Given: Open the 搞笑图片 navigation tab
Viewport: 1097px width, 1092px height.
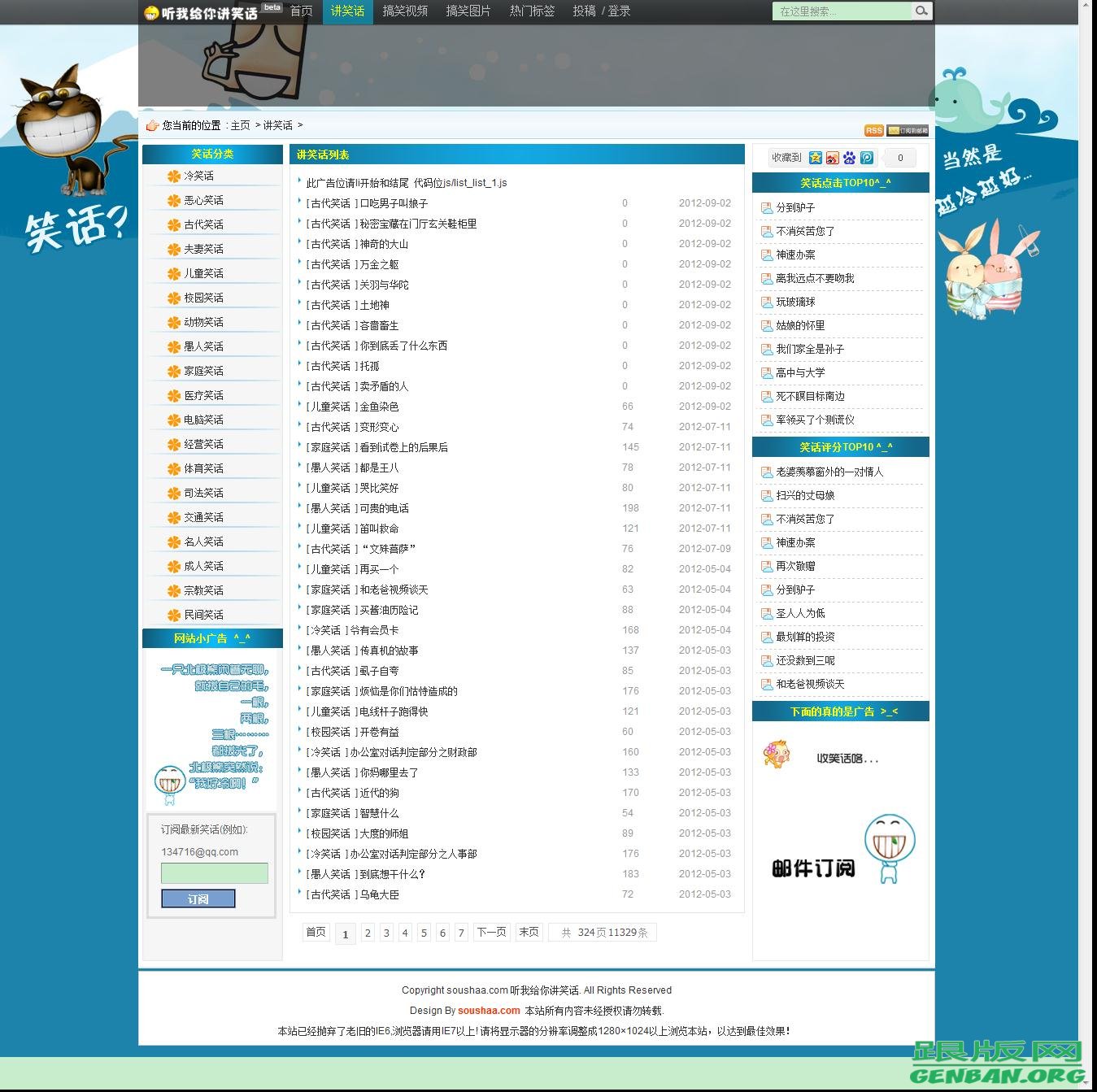Looking at the screenshot, I should click(x=468, y=11).
